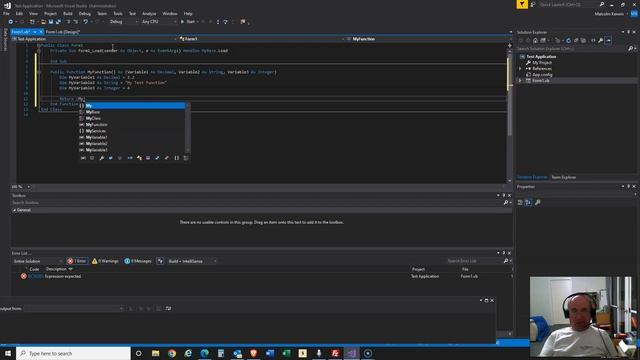Toggle the first IntelliSense filter icon (locals)
The image size is (640, 360).
(83, 158)
